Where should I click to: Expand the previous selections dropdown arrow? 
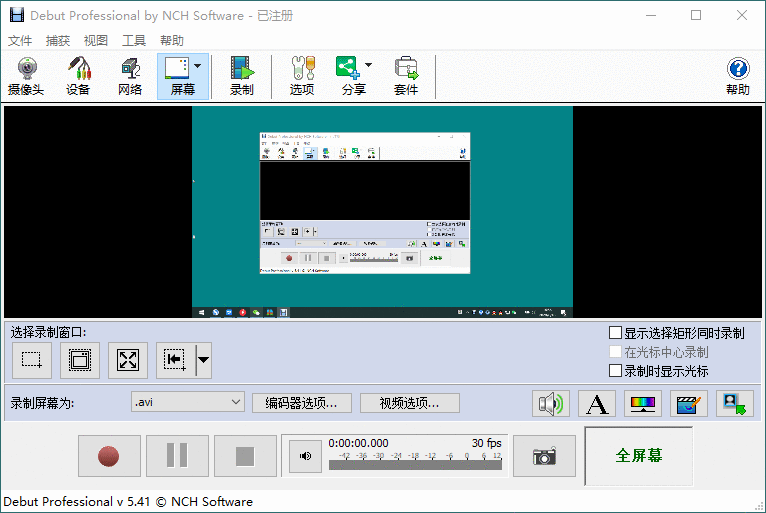point(204,361)
